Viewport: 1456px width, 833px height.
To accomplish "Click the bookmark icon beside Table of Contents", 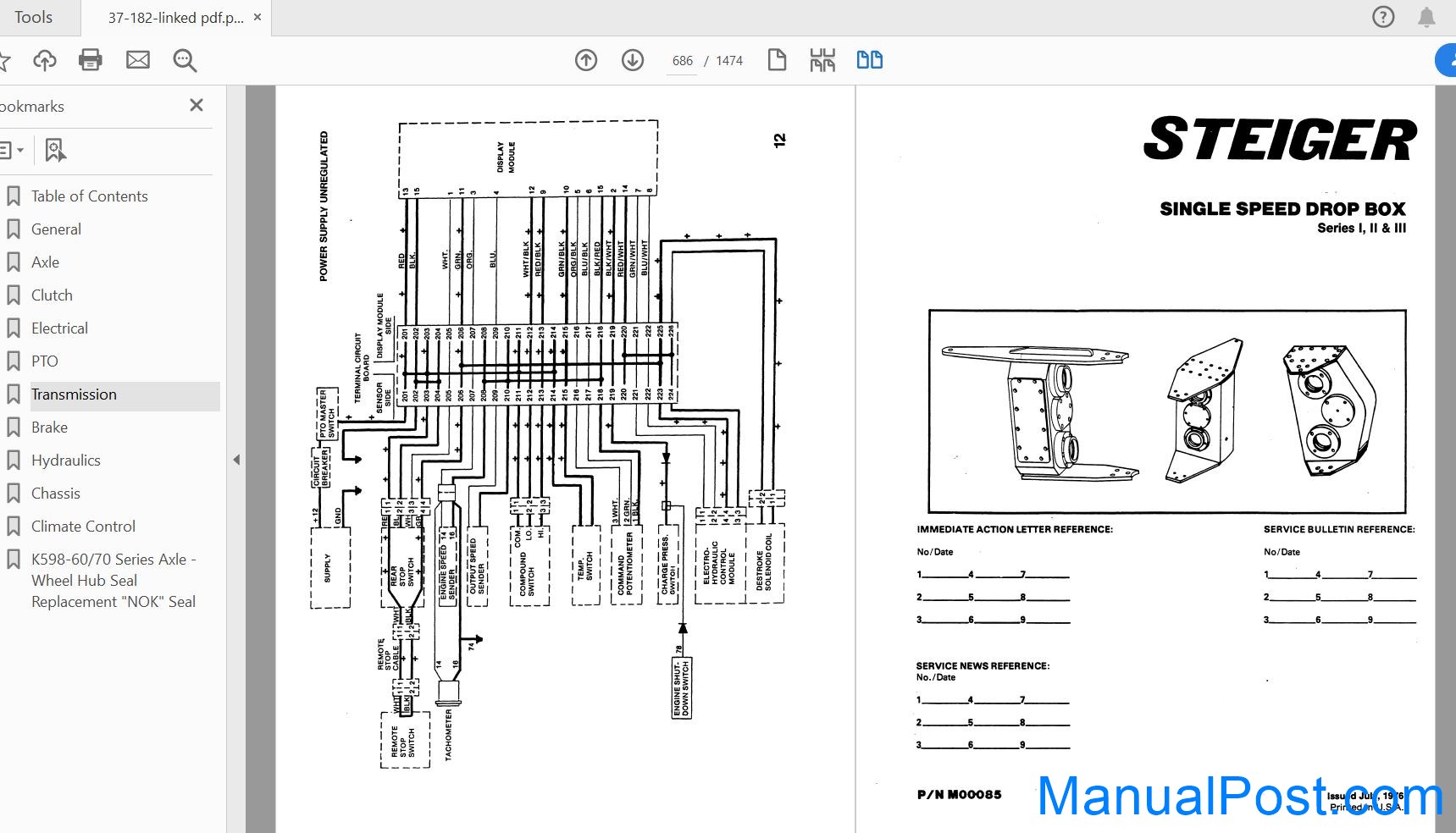I will 14,196.
